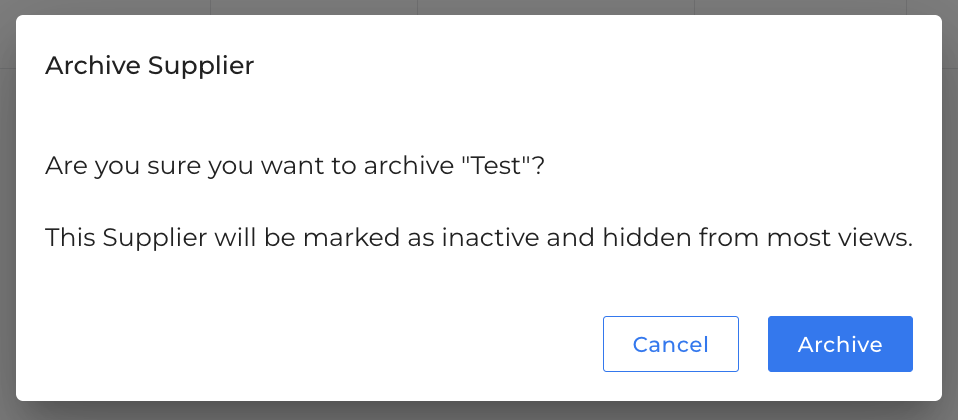Click the "Archive Supplier" dialog title
The image size is (958, 420).
[150, 65]
